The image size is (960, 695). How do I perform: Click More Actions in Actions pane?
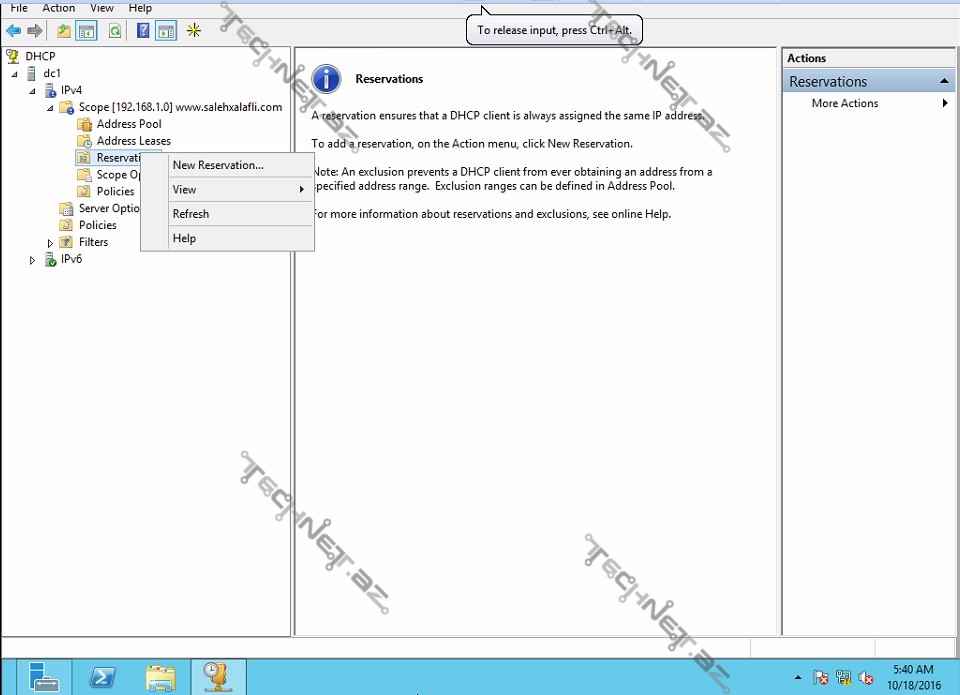click(x=845, y=103)
